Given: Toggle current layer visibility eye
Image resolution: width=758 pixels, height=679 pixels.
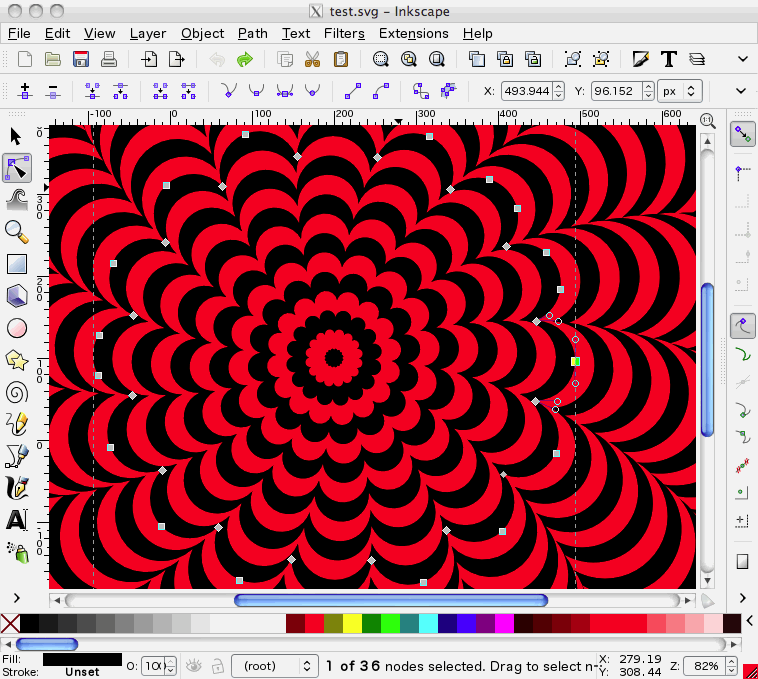Looking at the screenshot, I should 194,666.
